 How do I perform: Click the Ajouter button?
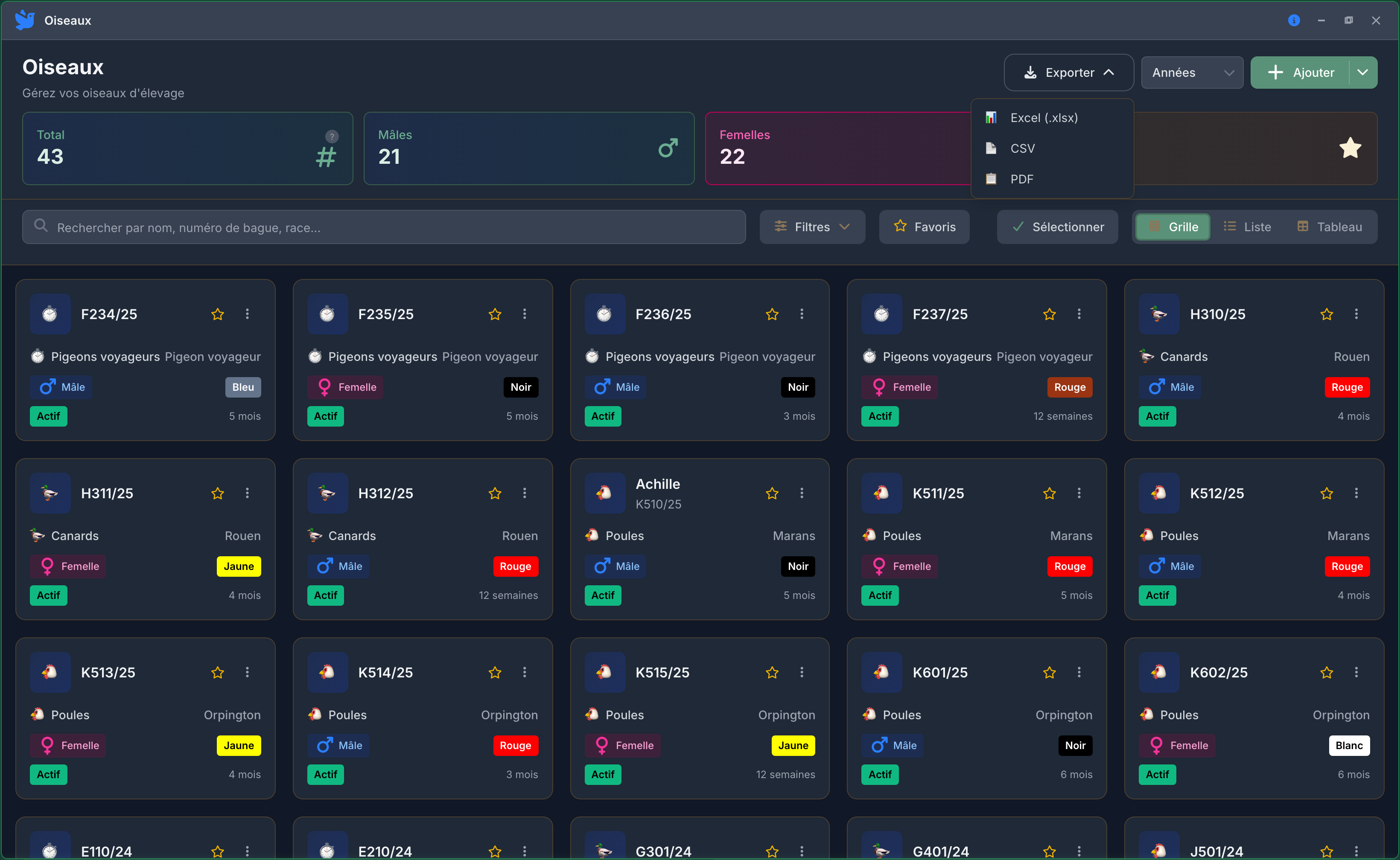point(1300,72)
